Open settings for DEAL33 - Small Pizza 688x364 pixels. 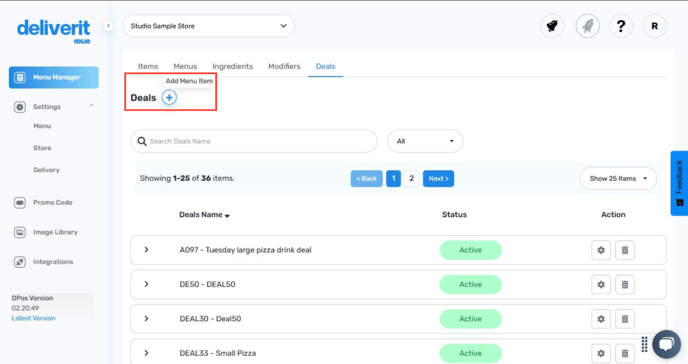pyautogui.click(x=601, y=353)
